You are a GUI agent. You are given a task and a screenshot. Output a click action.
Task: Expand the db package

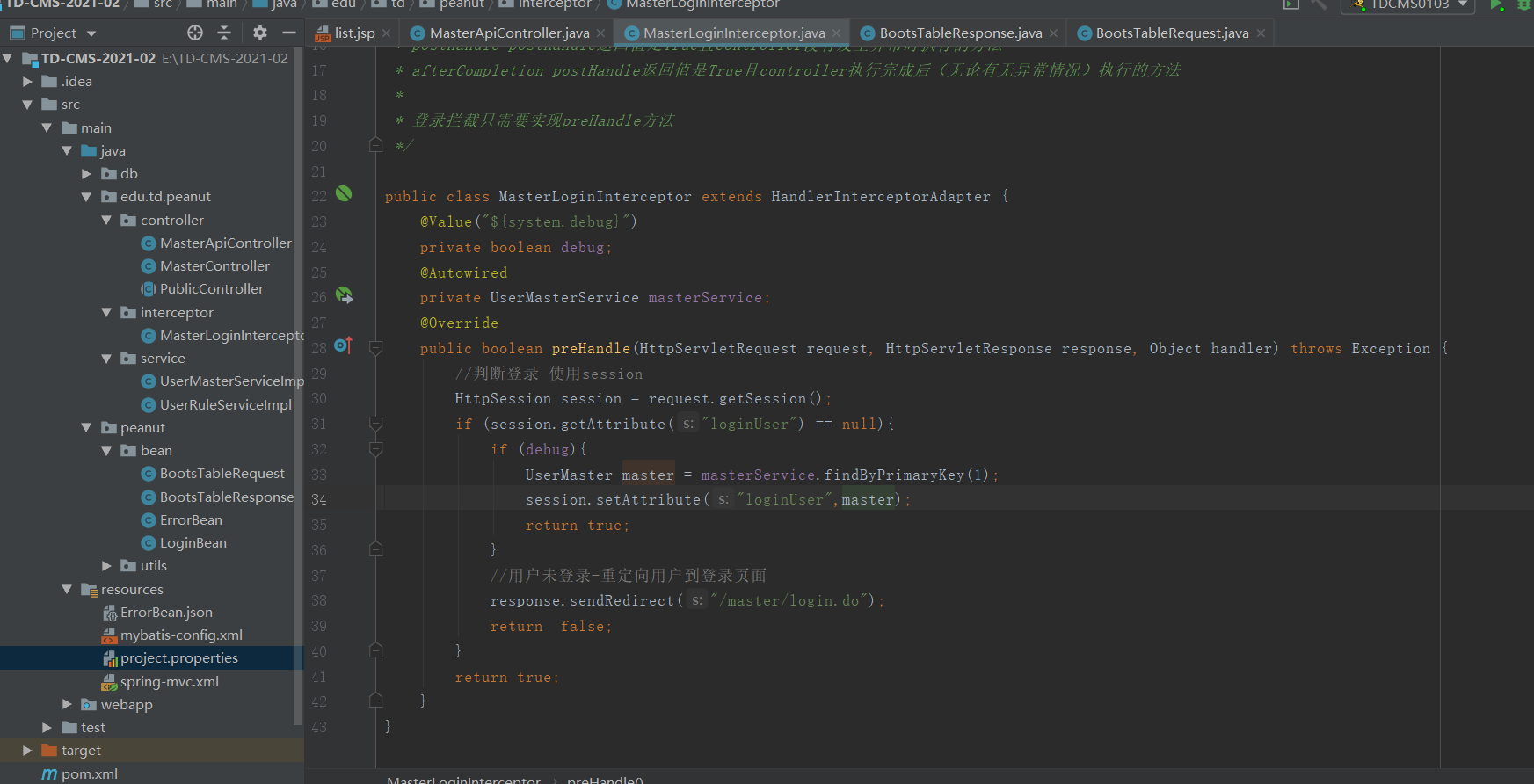(86, 174)
